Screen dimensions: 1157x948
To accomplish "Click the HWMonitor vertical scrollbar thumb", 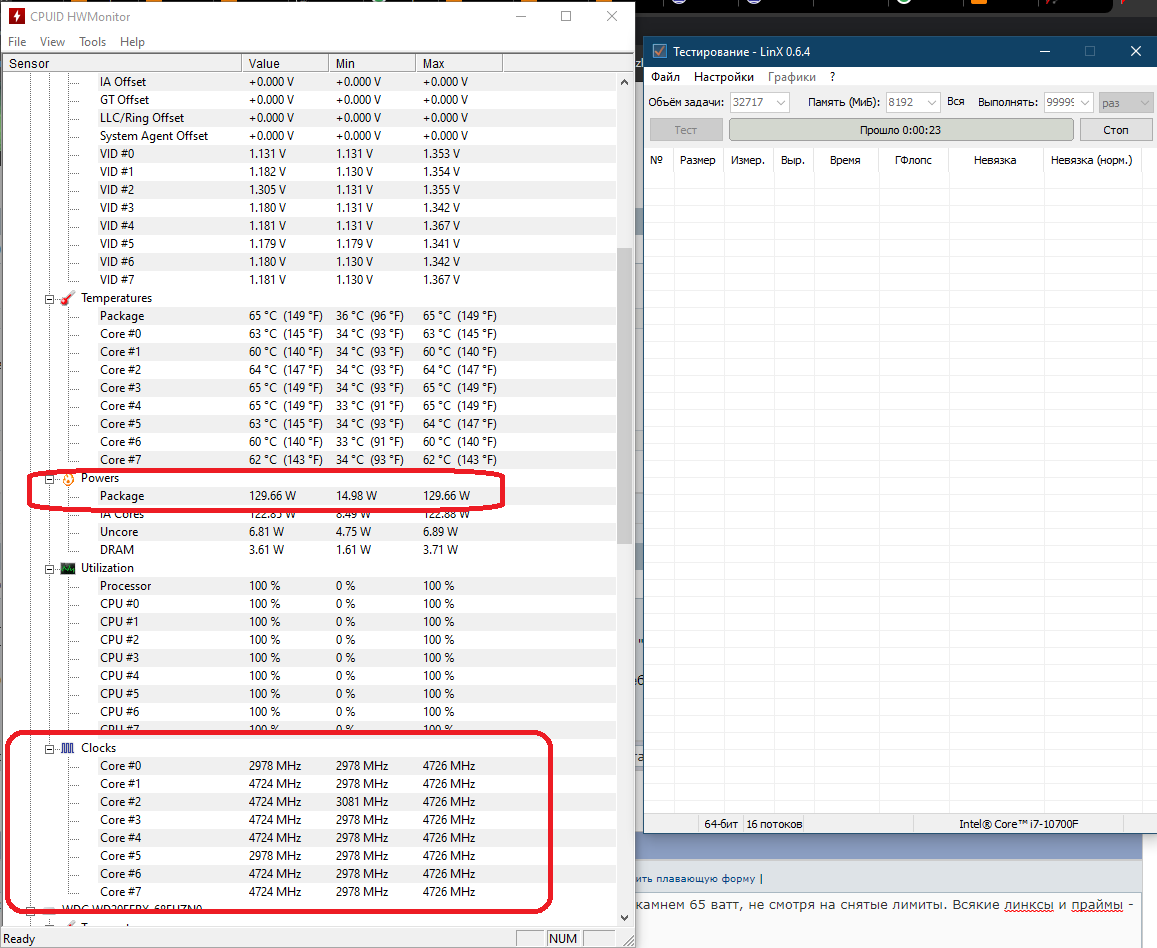I will pyautogui.click(x=624, y=395).
